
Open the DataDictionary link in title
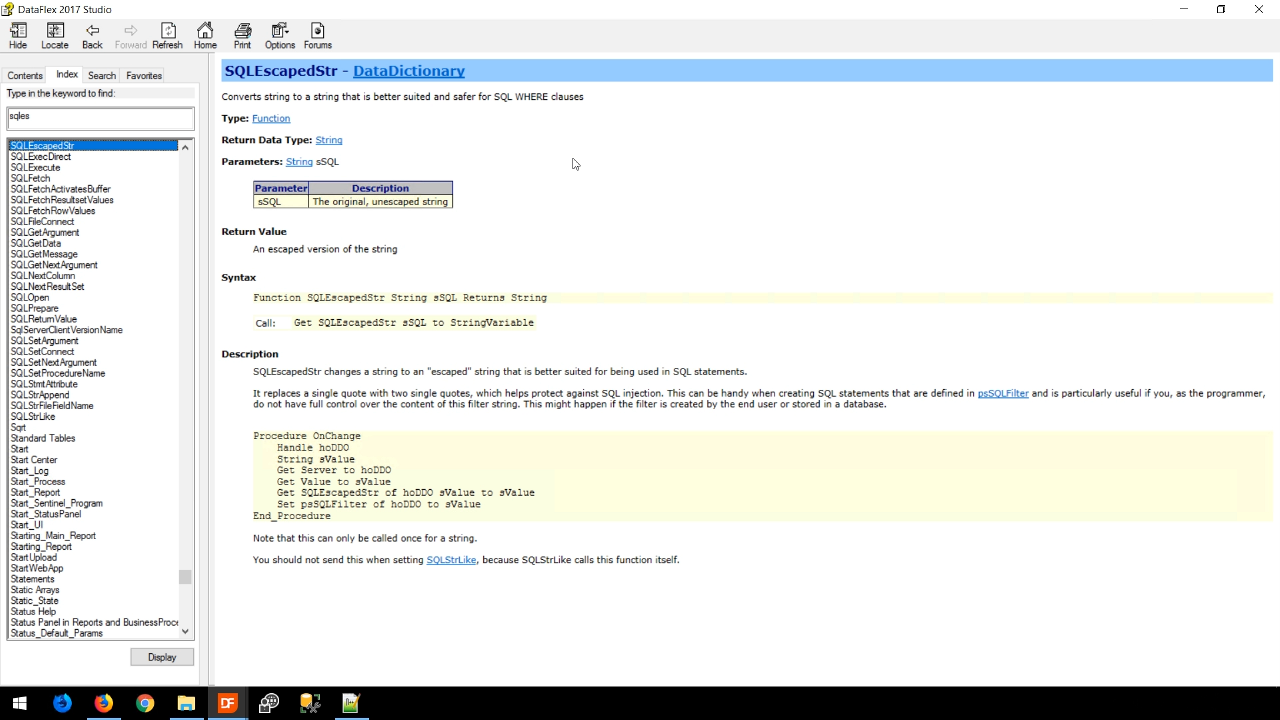(x=408, y=71)
